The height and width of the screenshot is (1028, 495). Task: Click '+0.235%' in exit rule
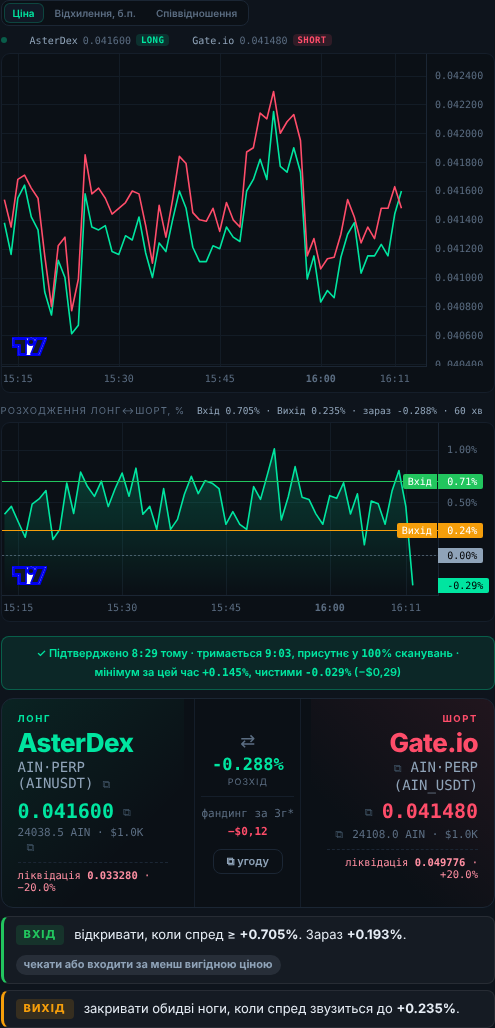pyautogui.click(x=426, y=1008)
